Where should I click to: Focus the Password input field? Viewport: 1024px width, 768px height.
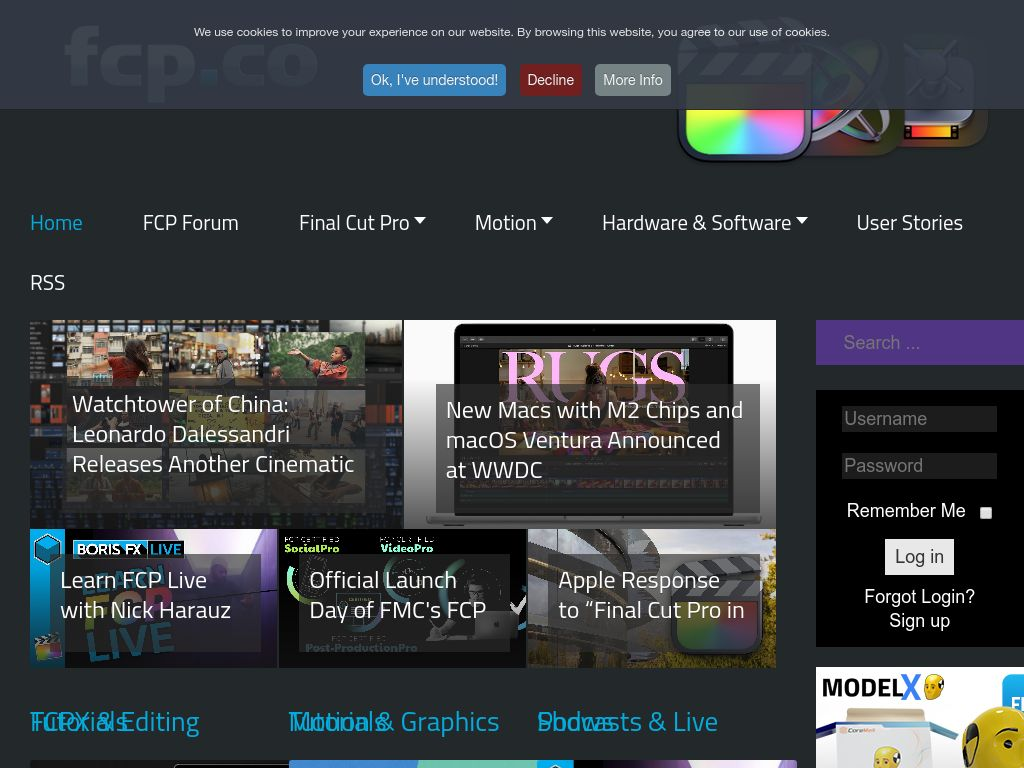(919, 466)
